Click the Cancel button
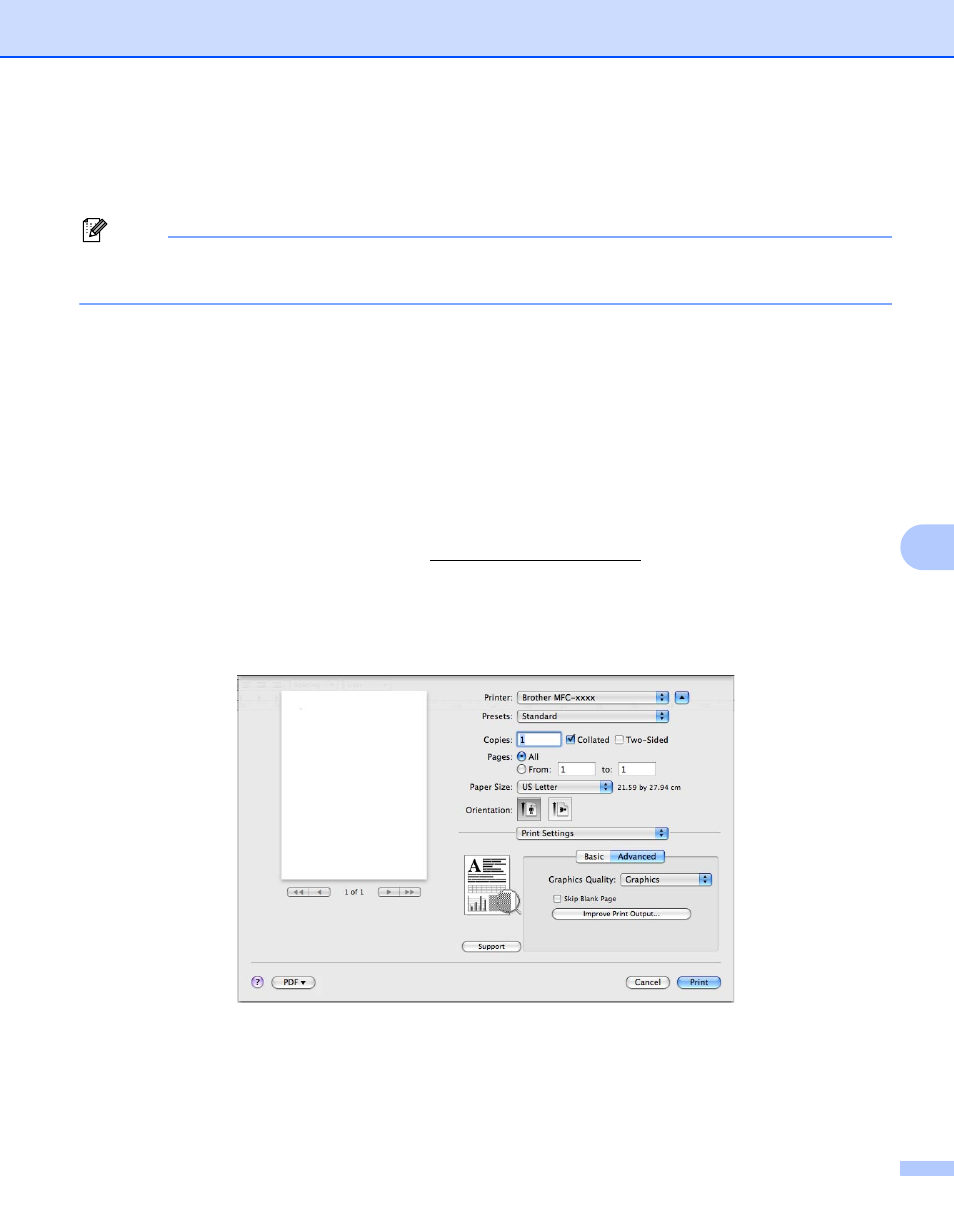This screenshot has height=1231, width=954. pyautogui.click(x=647, y=982)
